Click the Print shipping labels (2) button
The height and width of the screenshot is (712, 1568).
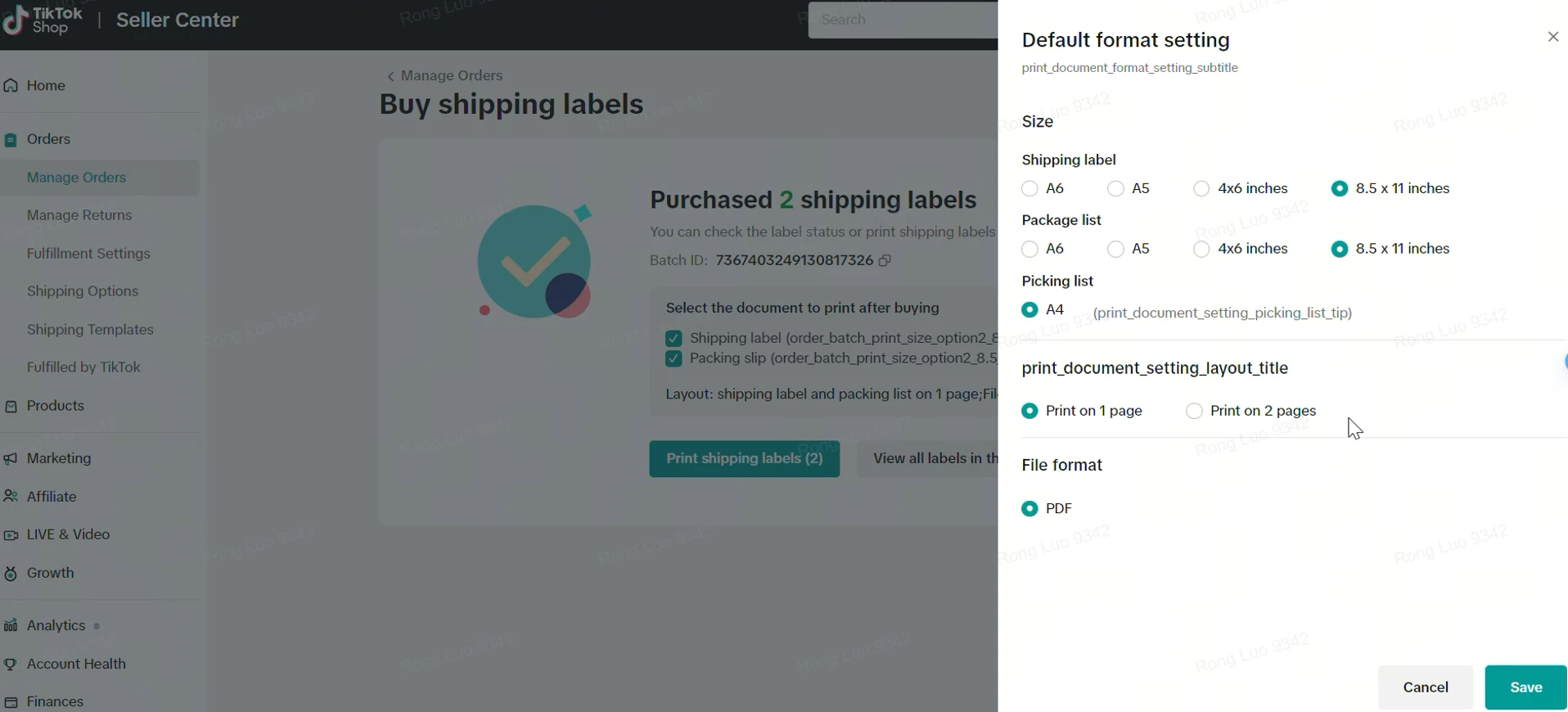(744, 458)
